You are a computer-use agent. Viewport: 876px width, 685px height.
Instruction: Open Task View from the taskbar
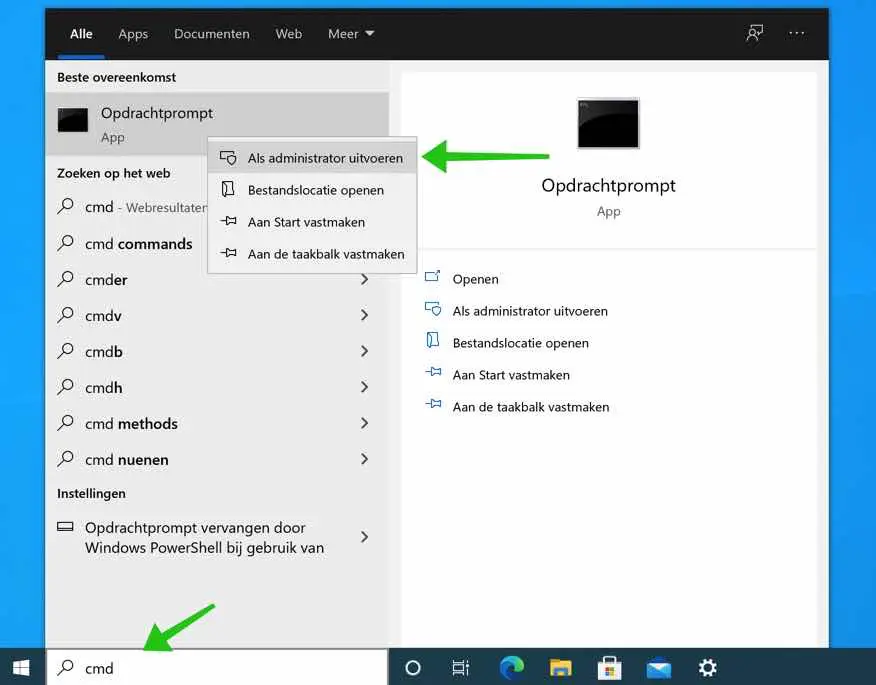click(x=460, y=668)
